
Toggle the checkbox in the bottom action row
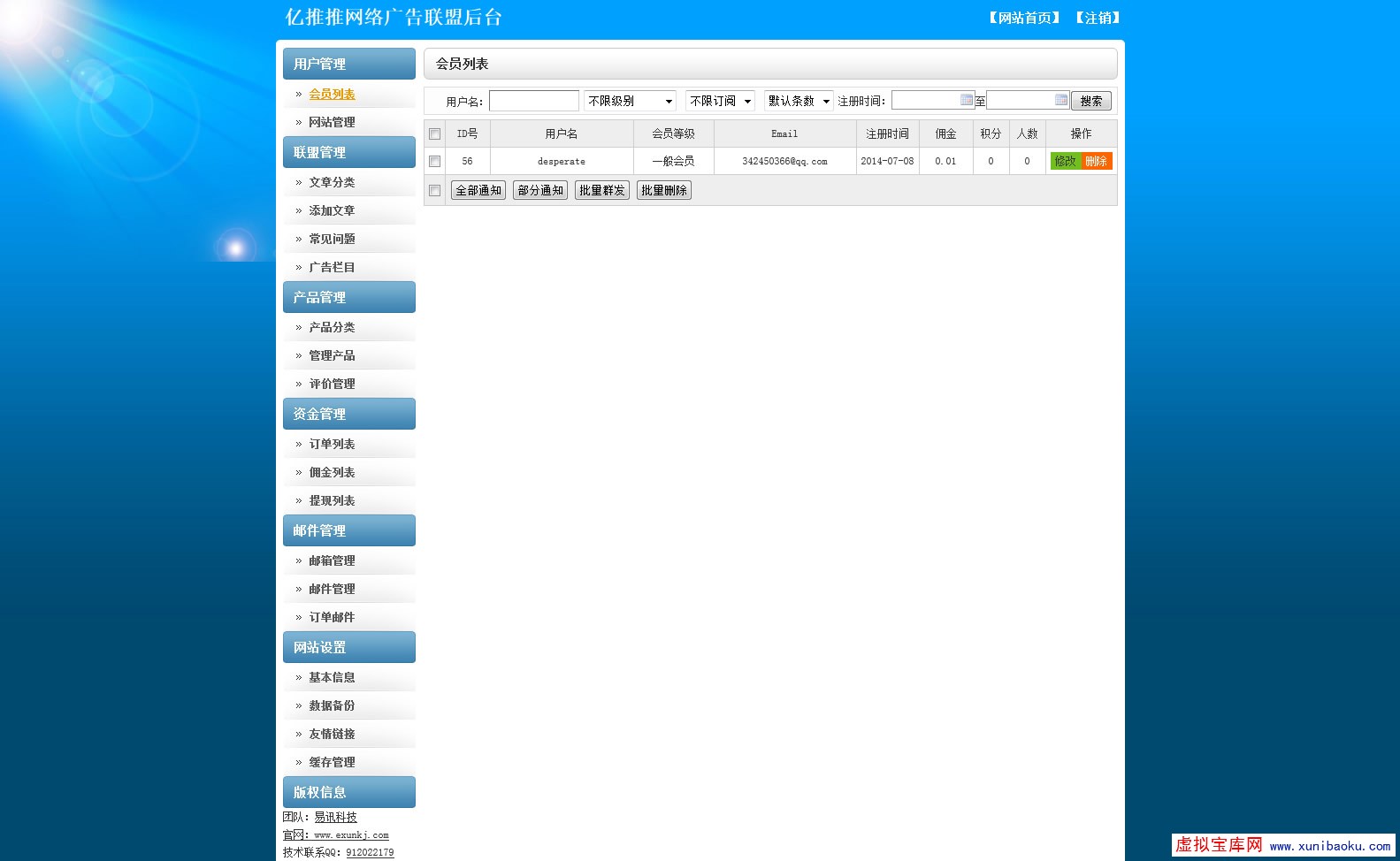coord(434,191)
